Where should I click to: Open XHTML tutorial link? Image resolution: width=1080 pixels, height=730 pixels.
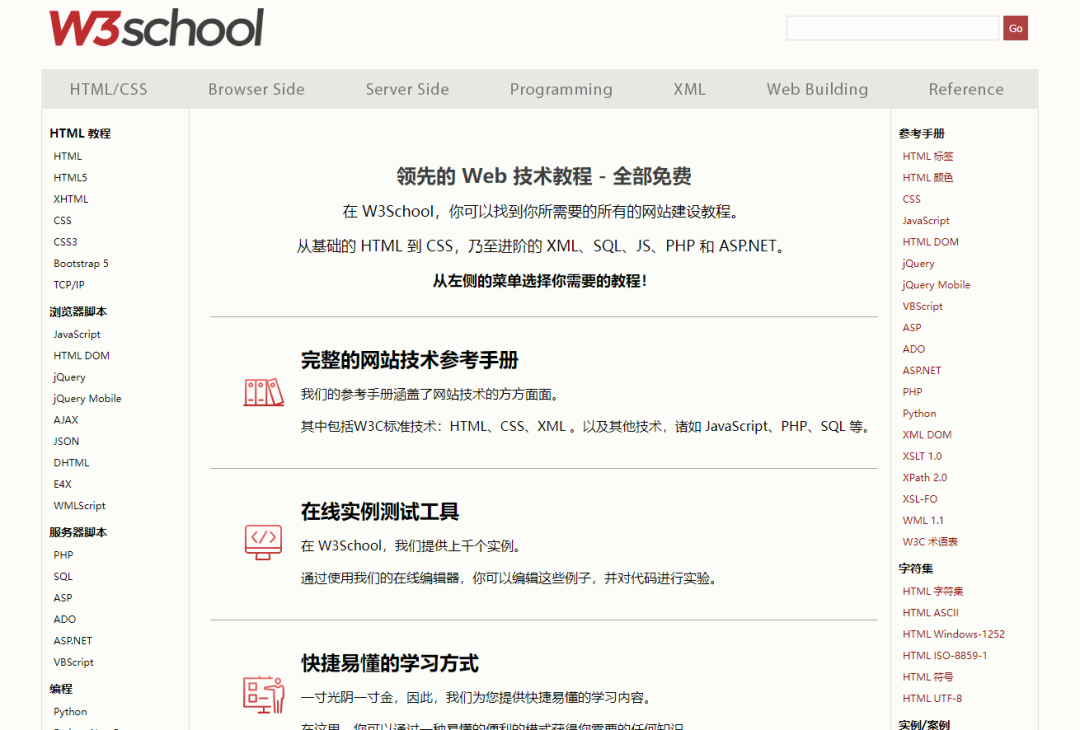pos(71,199)
